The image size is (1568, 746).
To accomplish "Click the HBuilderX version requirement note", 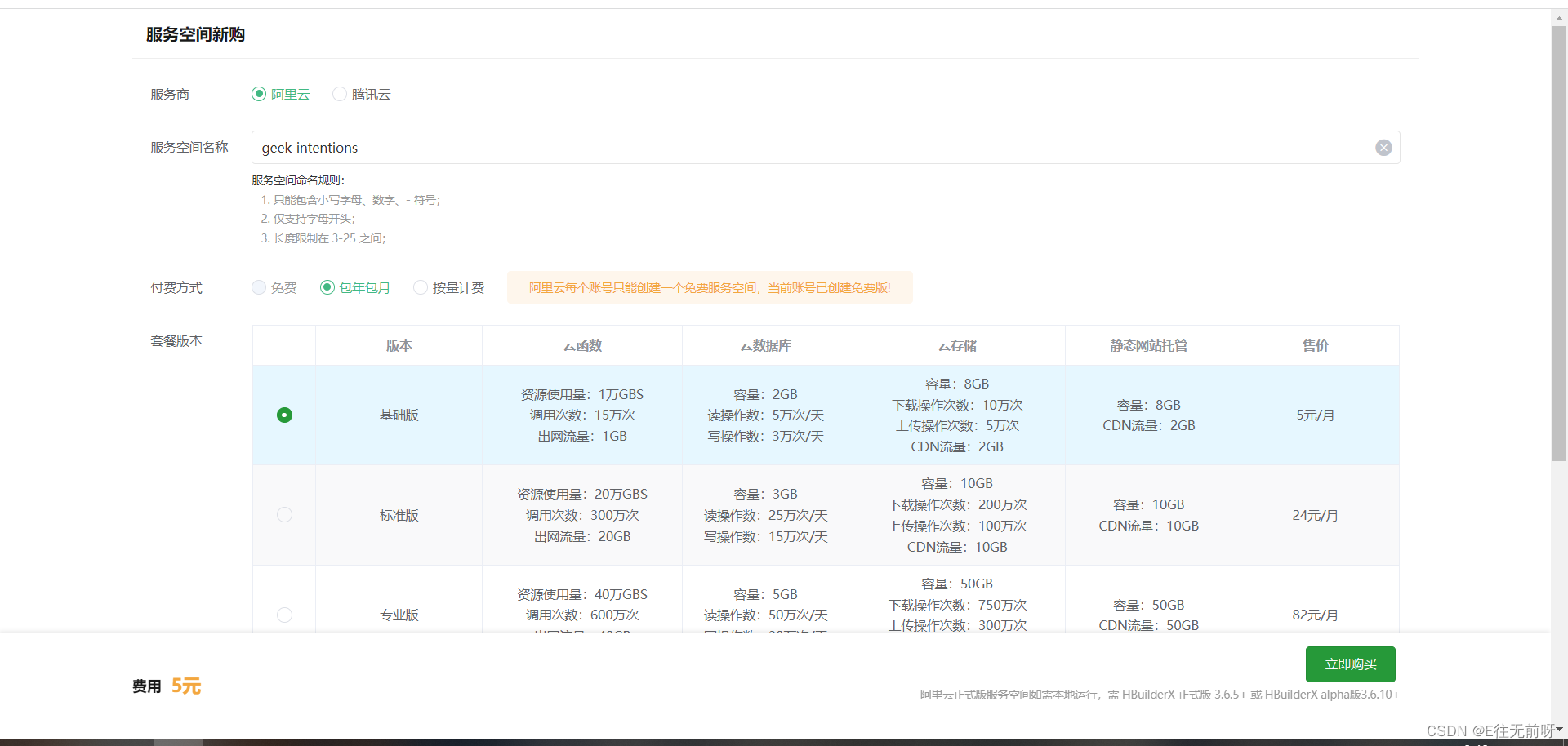I will (x=1160, y=695).
